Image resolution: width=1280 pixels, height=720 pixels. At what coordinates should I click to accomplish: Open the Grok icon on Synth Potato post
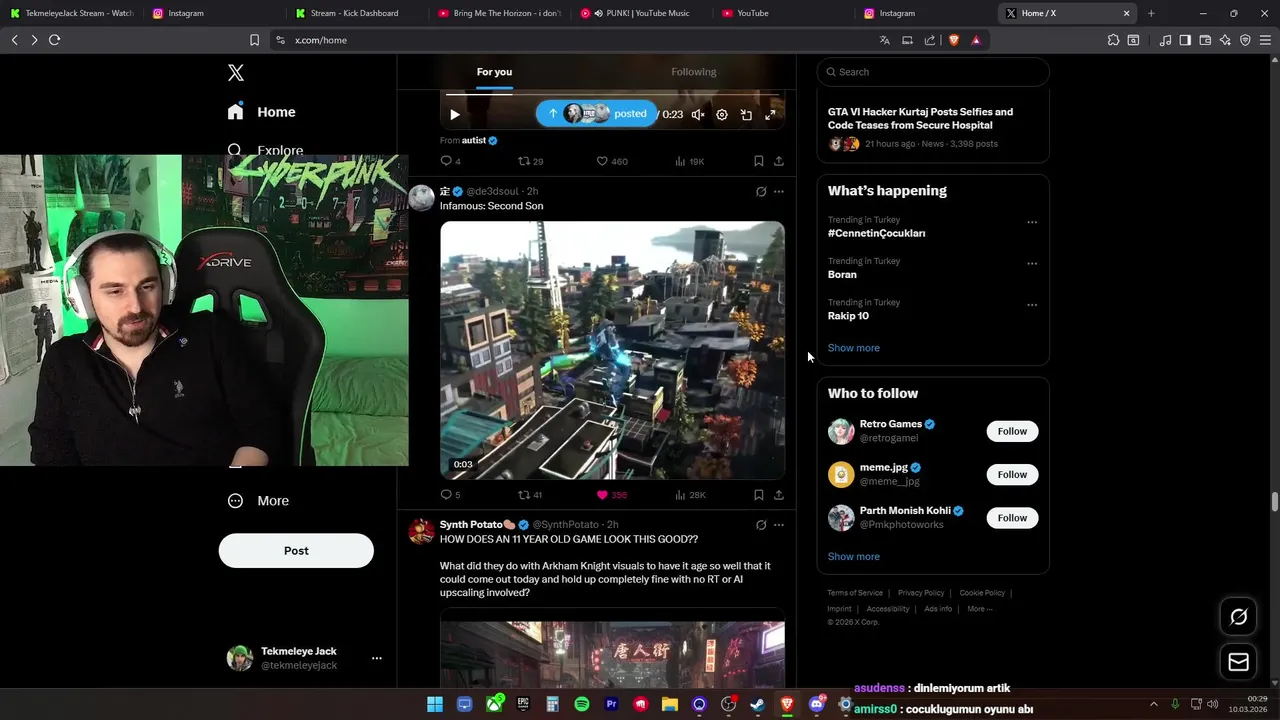tap(761, 525)
